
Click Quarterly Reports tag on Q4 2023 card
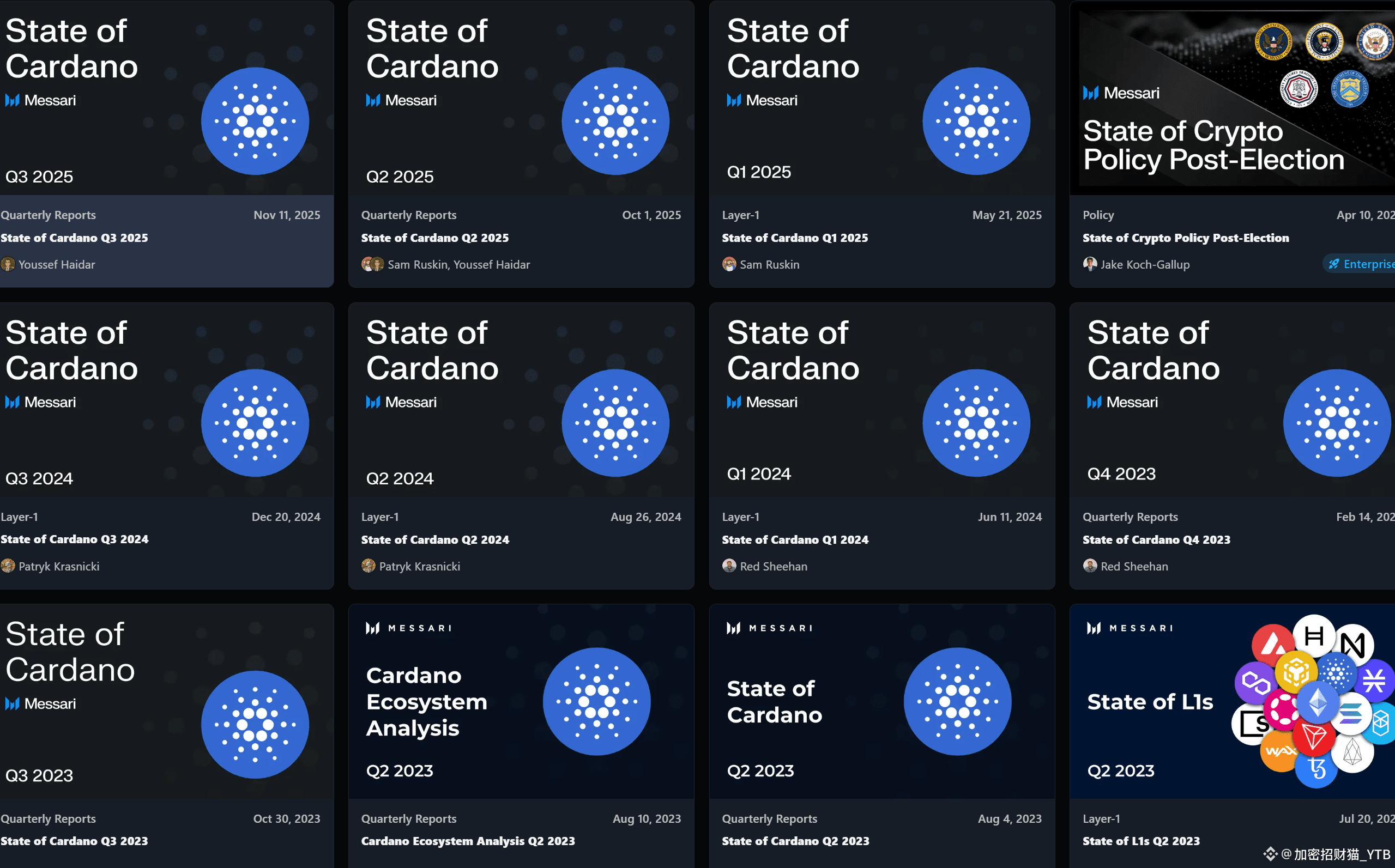pos(1130,517)
